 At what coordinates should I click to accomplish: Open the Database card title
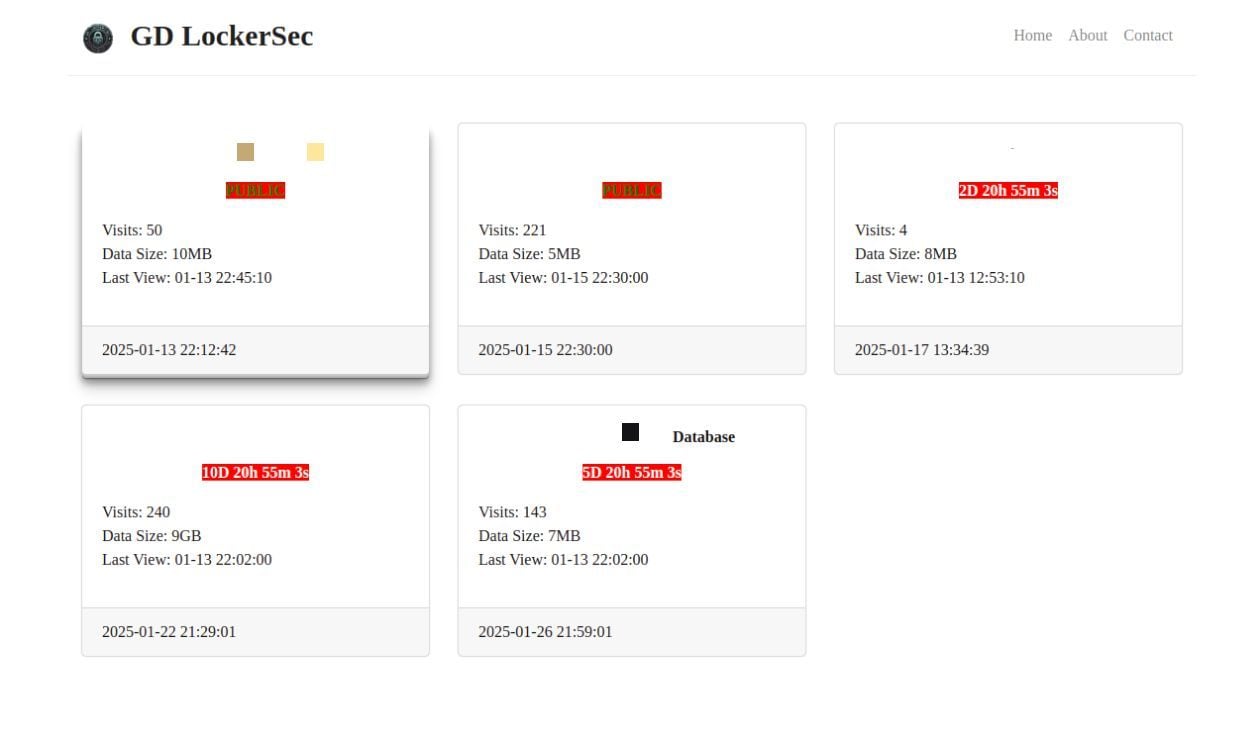point(703,437)
